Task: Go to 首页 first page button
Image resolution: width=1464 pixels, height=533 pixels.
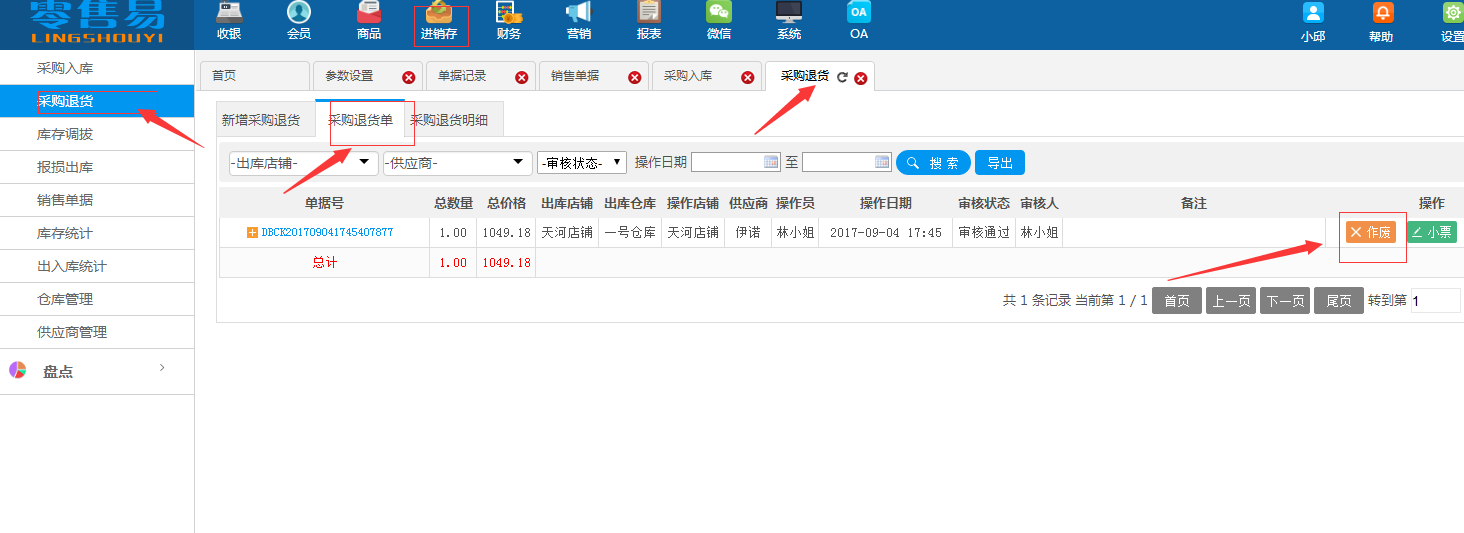Action: [x=1177, y=301]
